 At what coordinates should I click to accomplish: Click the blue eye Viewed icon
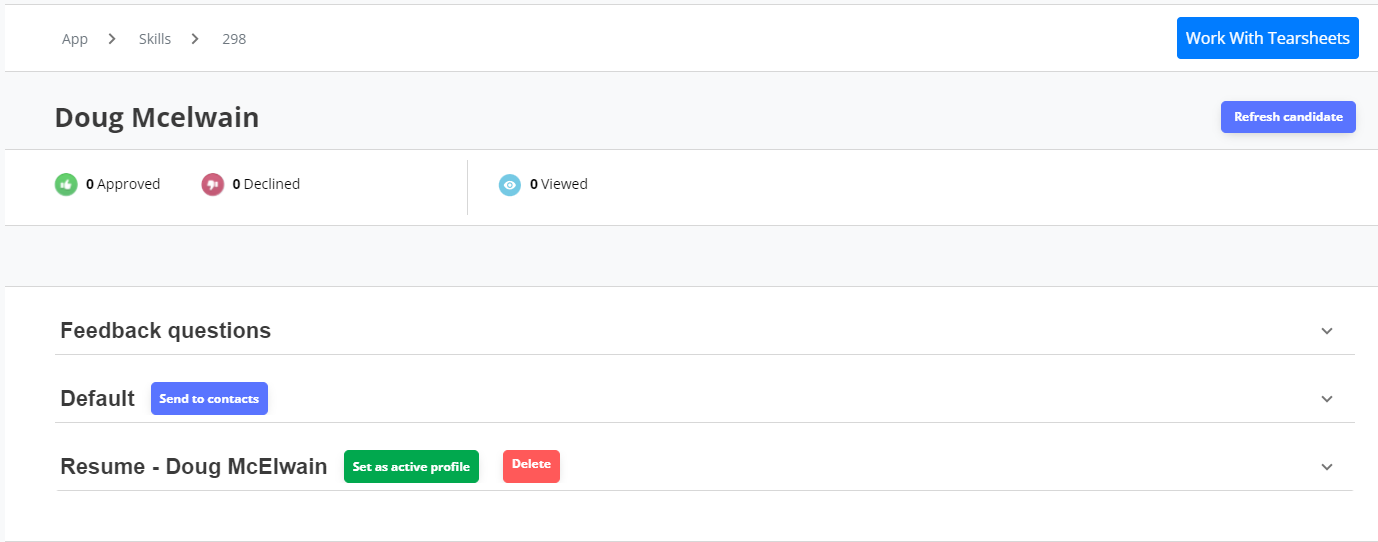click(510, 184)
